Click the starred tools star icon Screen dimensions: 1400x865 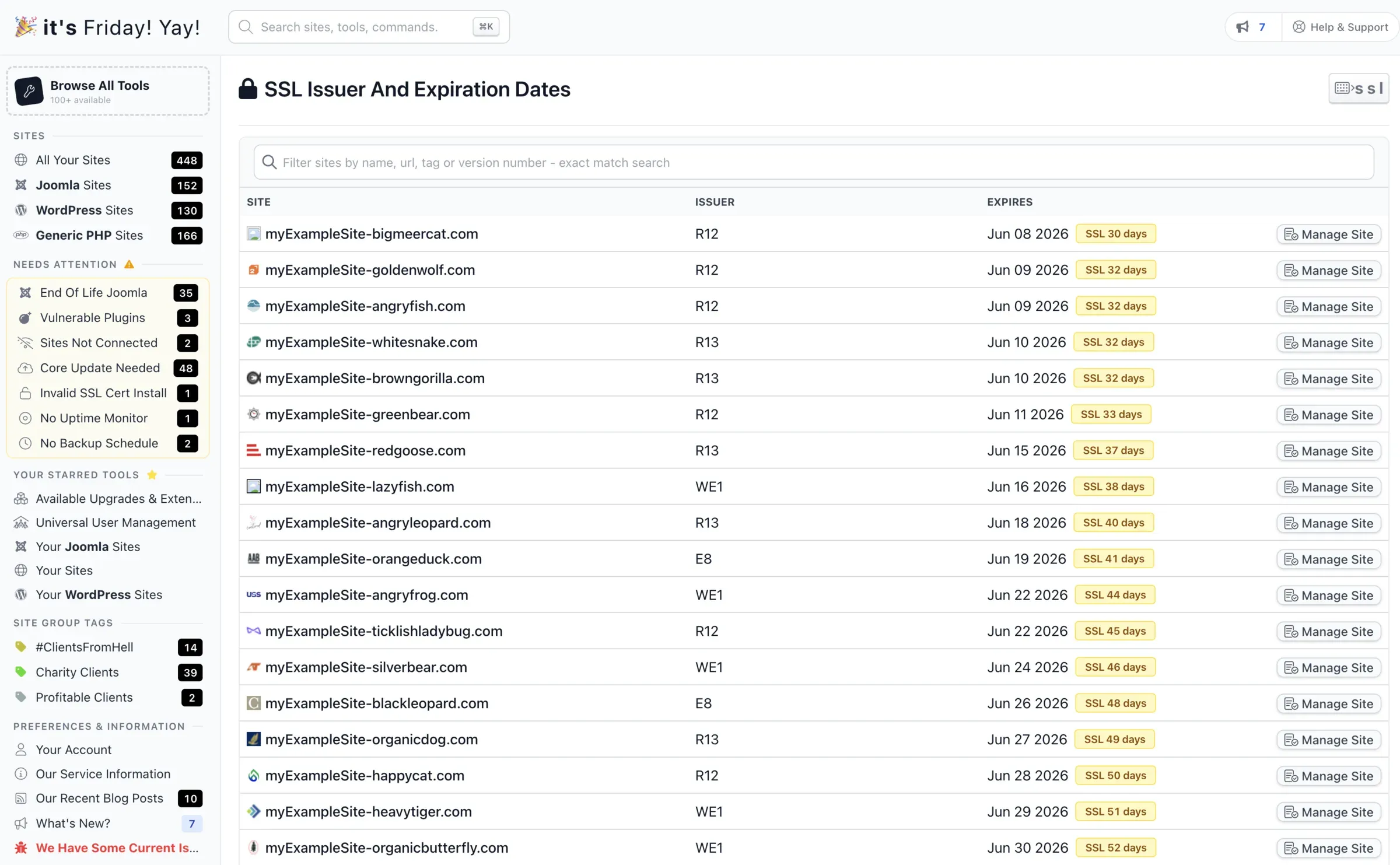[x=152, y=475]
